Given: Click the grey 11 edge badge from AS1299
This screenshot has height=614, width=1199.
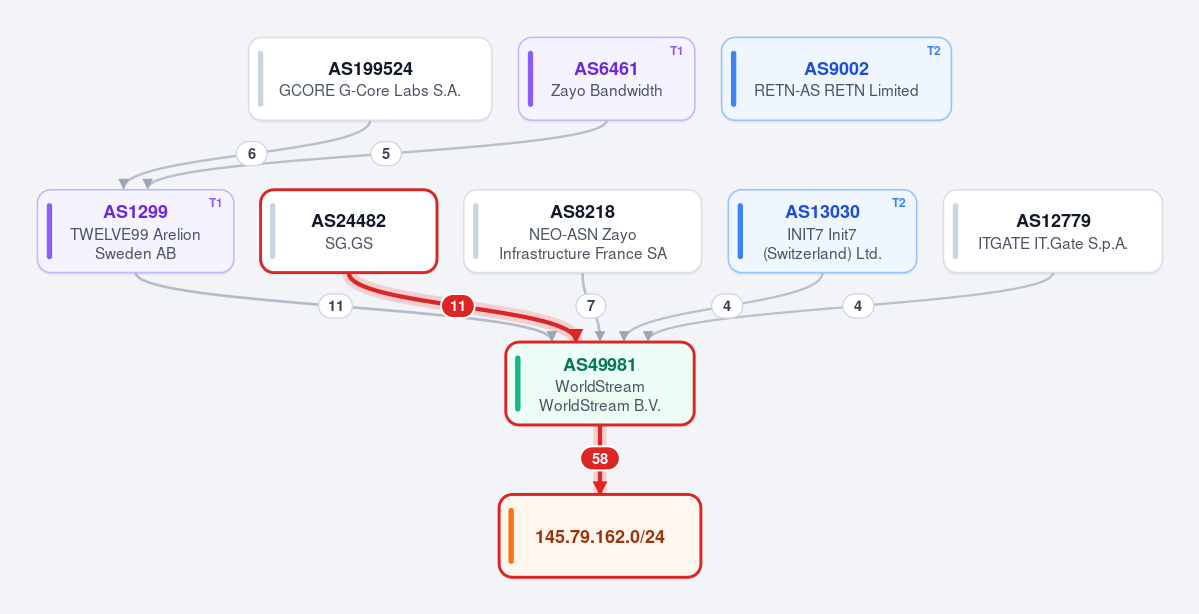Looking at the screenshot, I should (x=336, y=307).
